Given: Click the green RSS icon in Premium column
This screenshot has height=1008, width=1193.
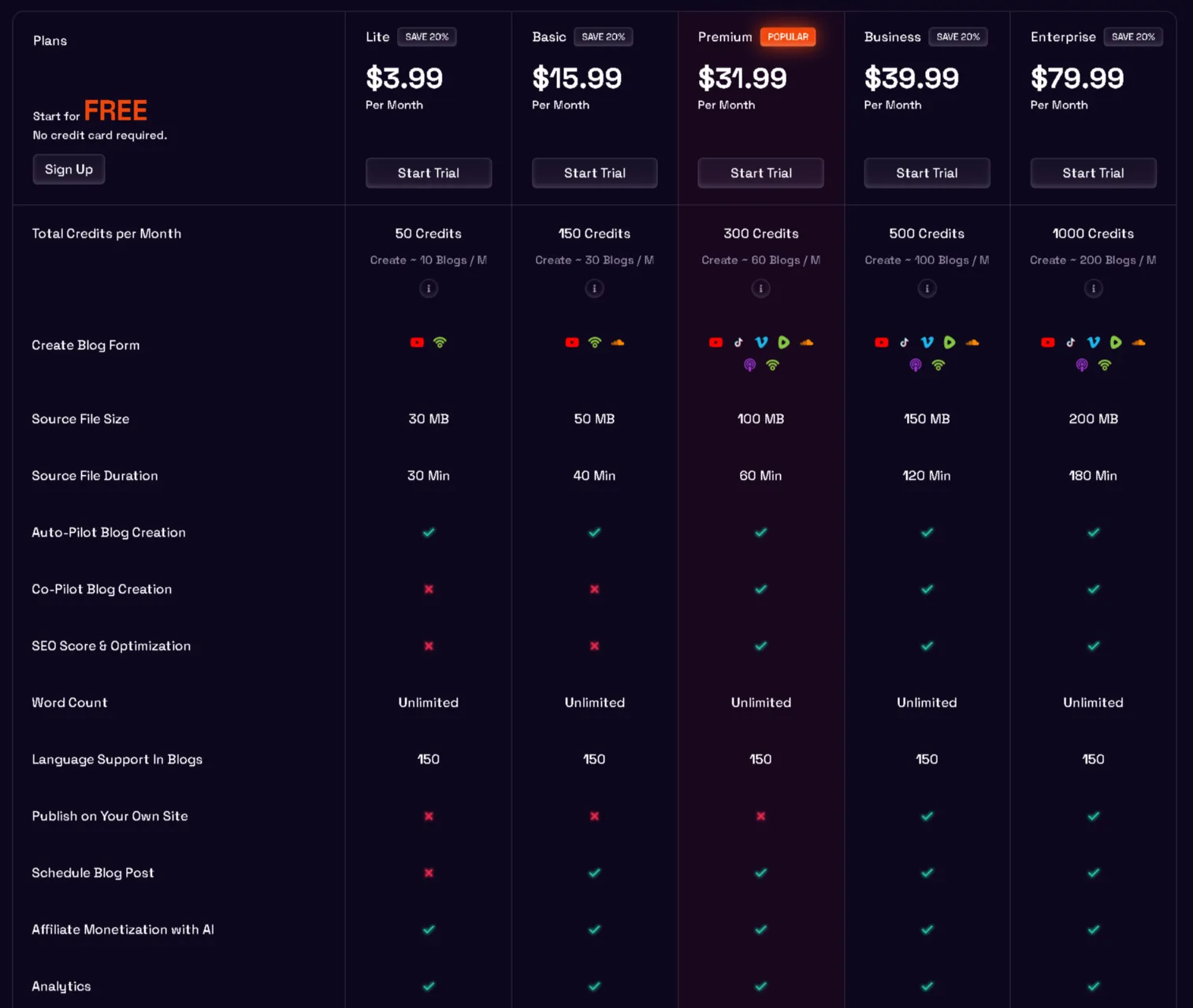Looking at the screenshot, I should (773, 365).
